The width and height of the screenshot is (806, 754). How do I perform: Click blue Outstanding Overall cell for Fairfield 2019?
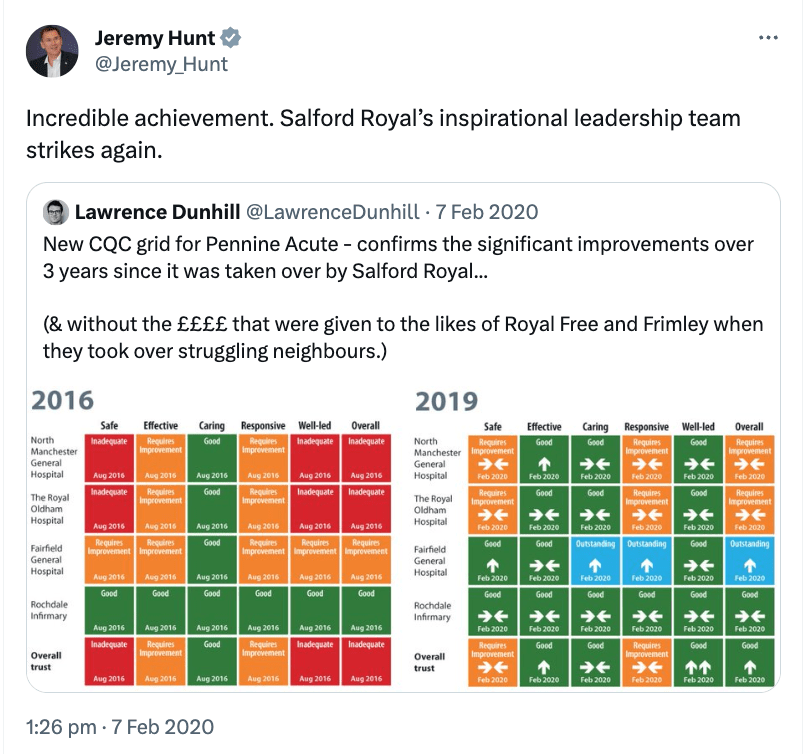coord(749,561)
